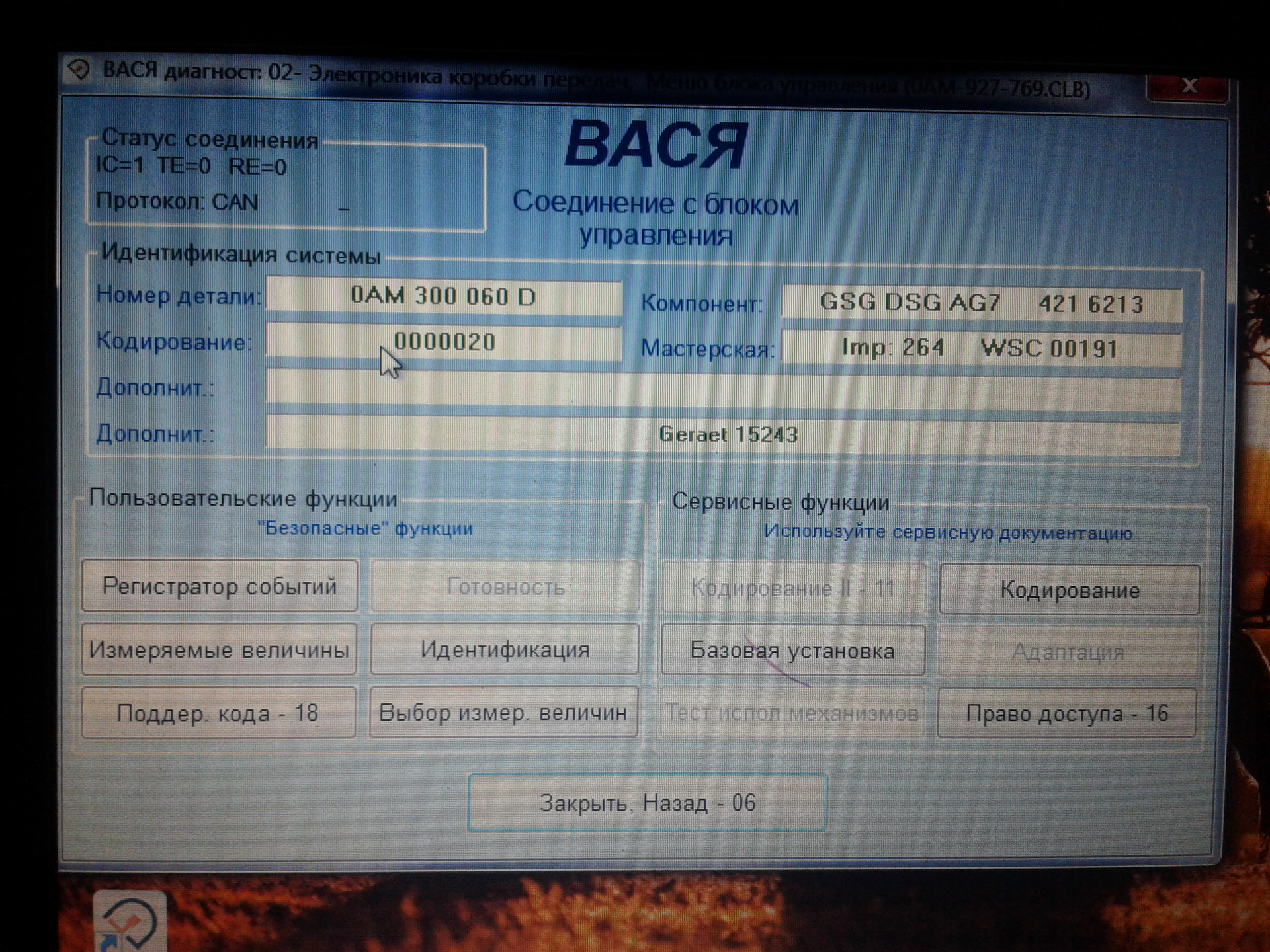
Task: Click the Номер детали field 0AM 300 060 D
Action: 443,296
